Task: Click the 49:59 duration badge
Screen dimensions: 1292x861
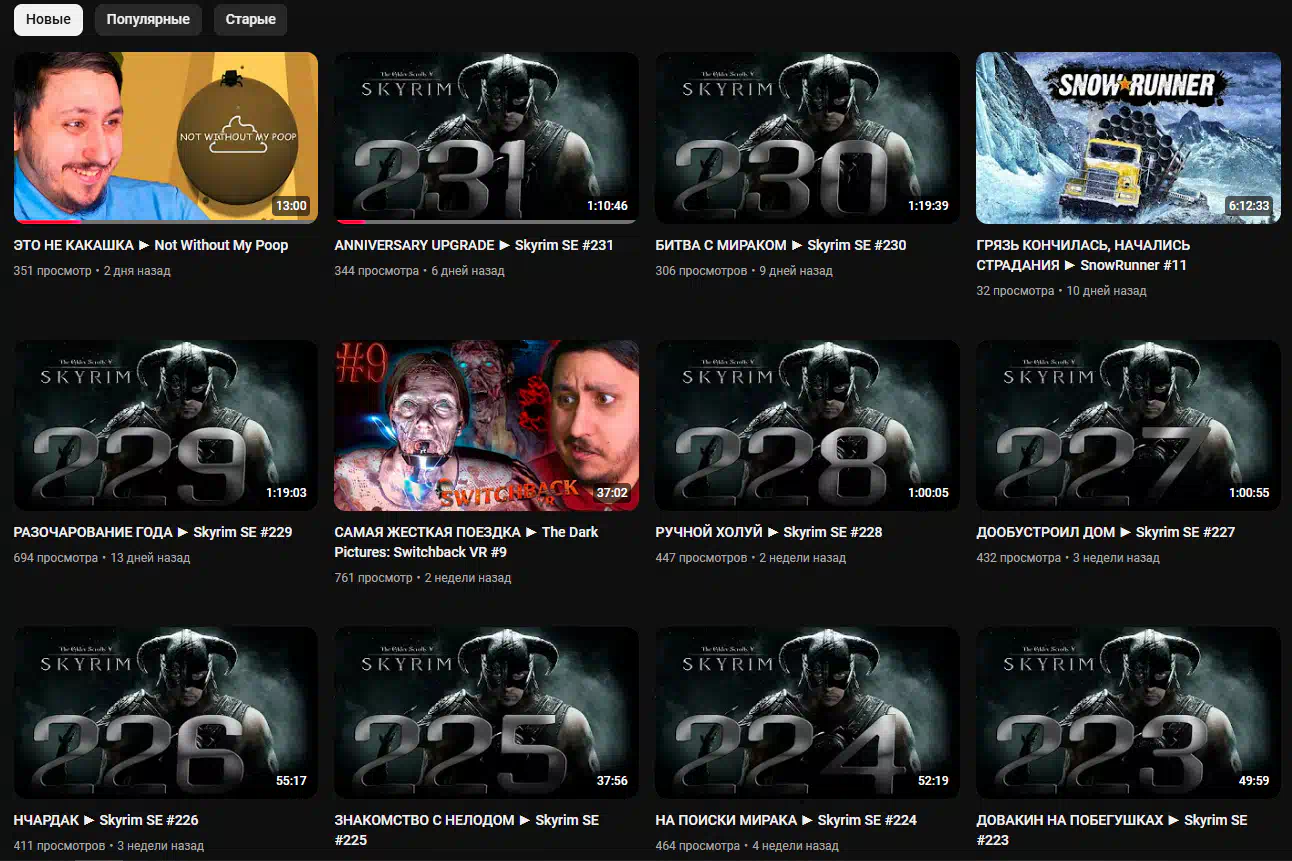Action: [1254, 781]
